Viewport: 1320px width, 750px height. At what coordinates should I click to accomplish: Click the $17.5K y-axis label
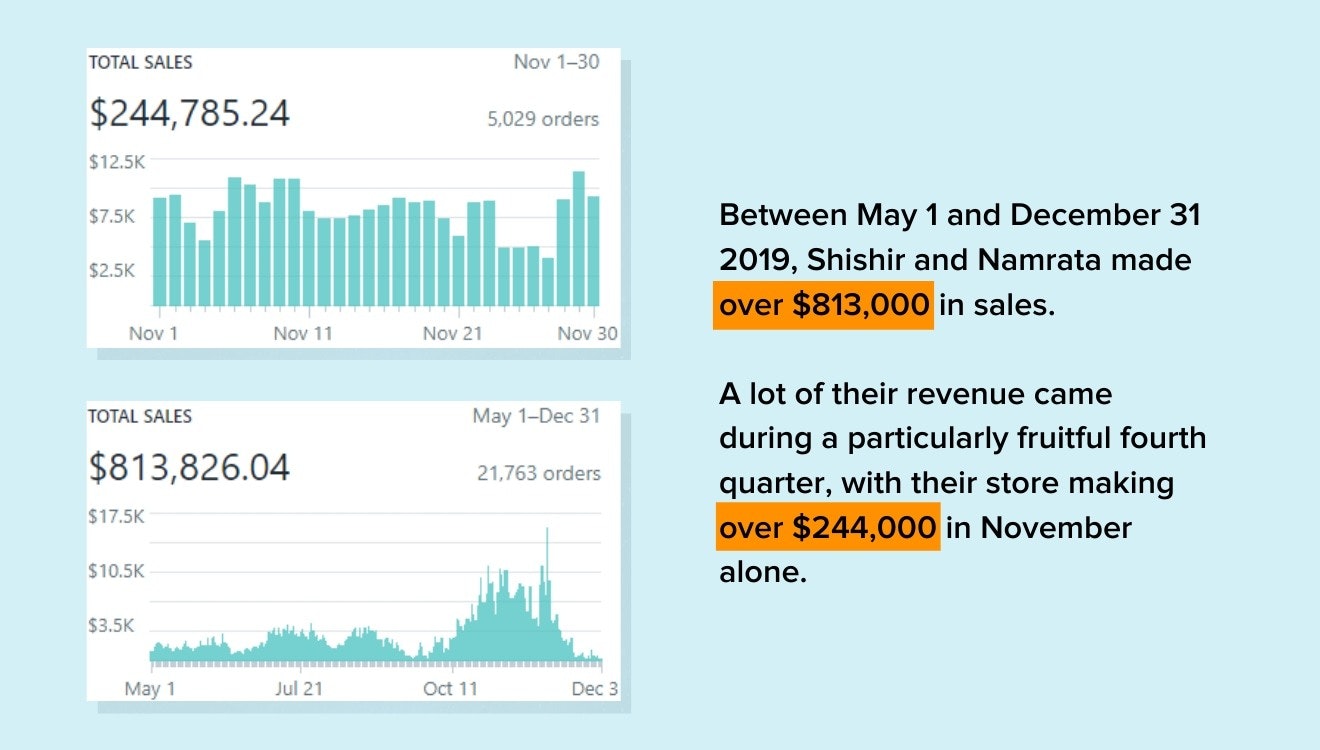click(x=118, y=516)
